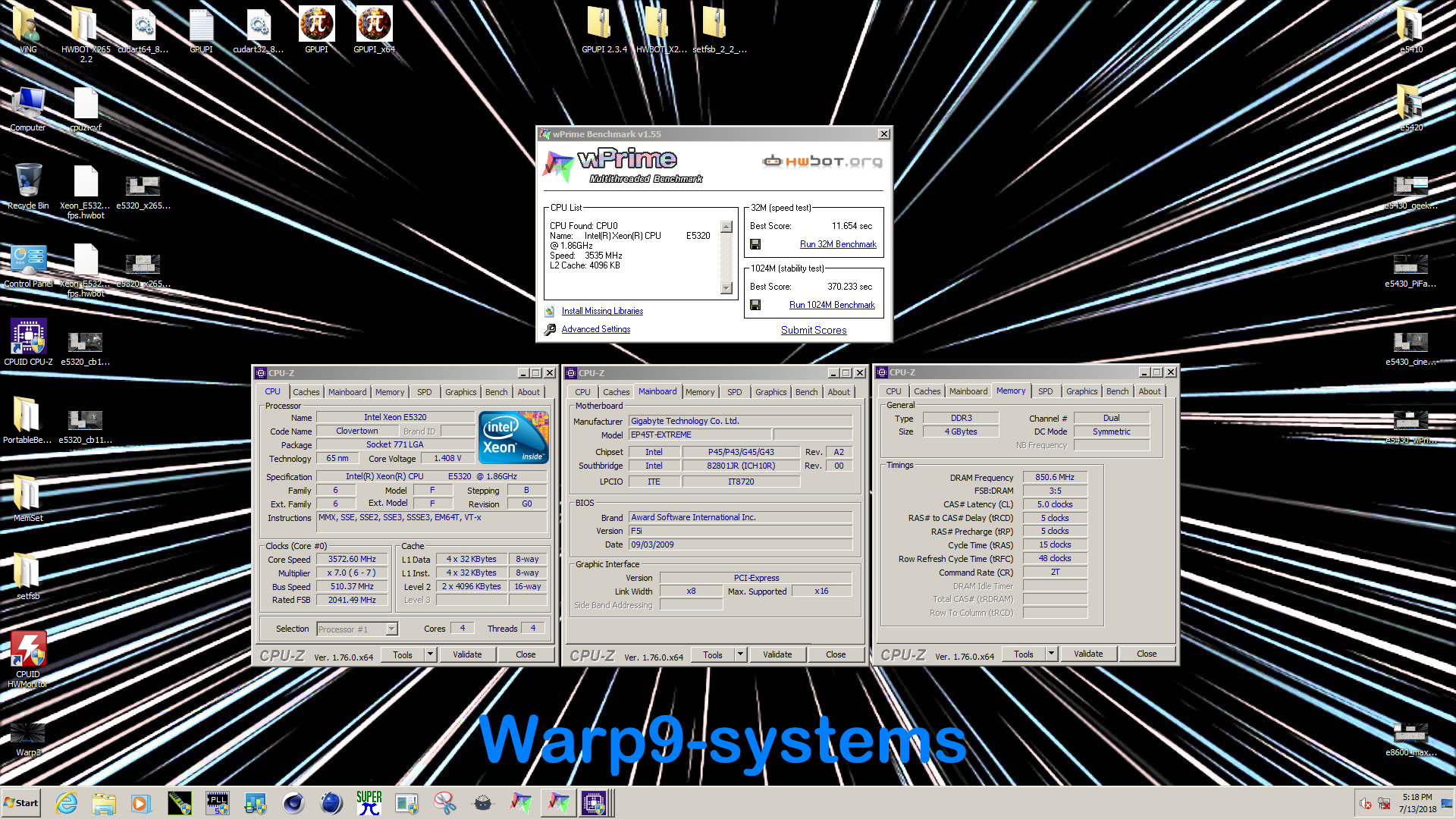
Task: Open the Recycle Bin
Action: pos(28,187)
